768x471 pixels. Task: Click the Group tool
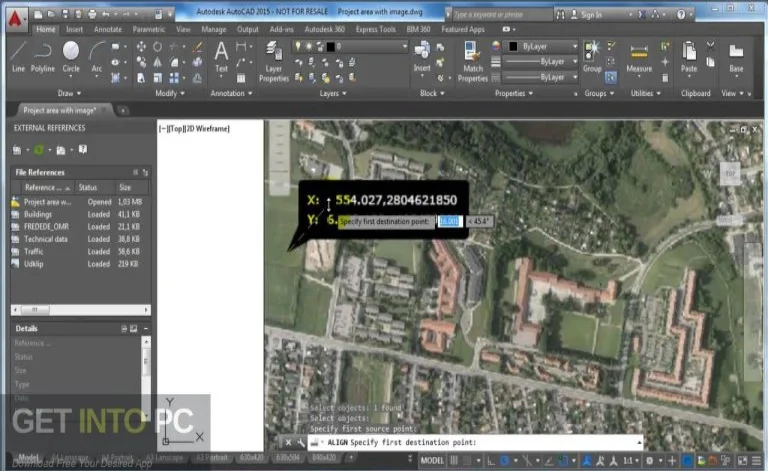click(592, 57)
